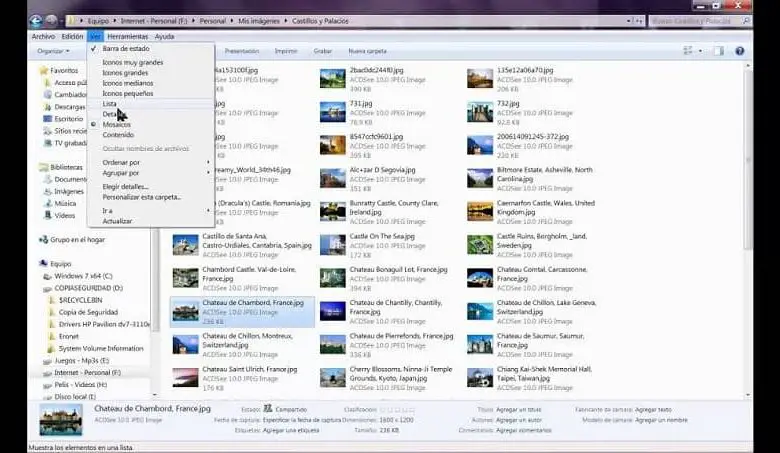
Task: Select the Descargas folder icon in sidebar
Action: coord(48,106)
